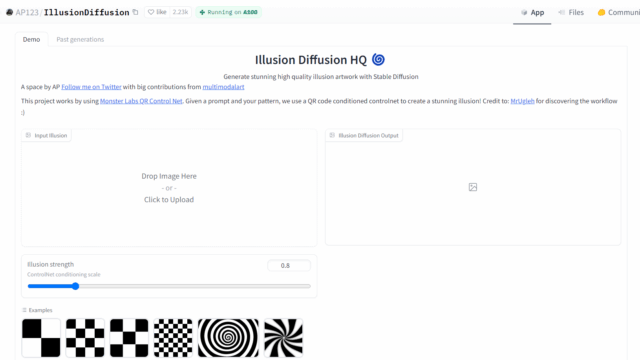Click the spiral emoji beside the title
Screen dimensions: 640x360
[x=378, y=60]
